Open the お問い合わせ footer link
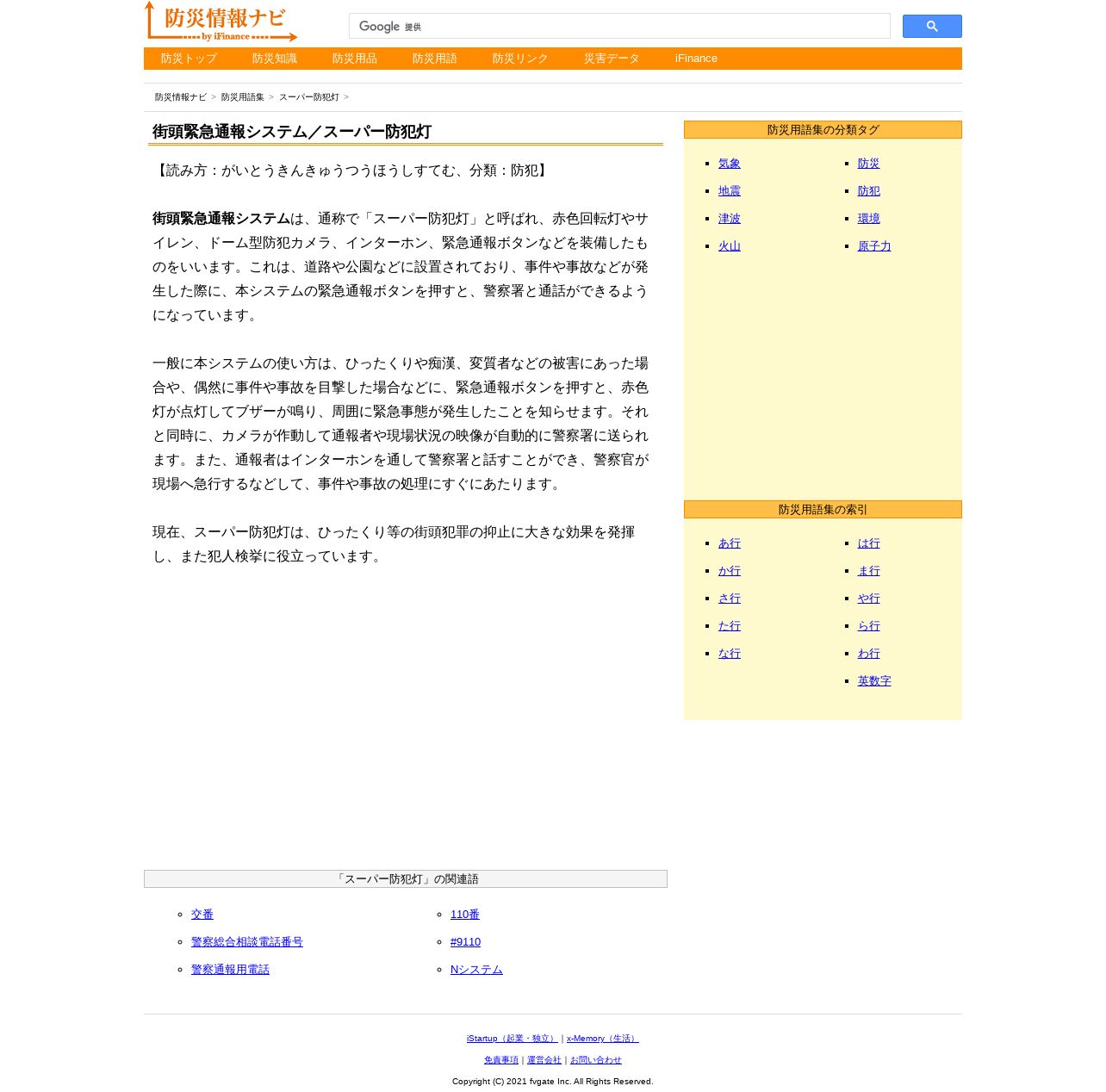Image resolution: width=1106 pixels, height=1092 pixels. pos(596,1060)
